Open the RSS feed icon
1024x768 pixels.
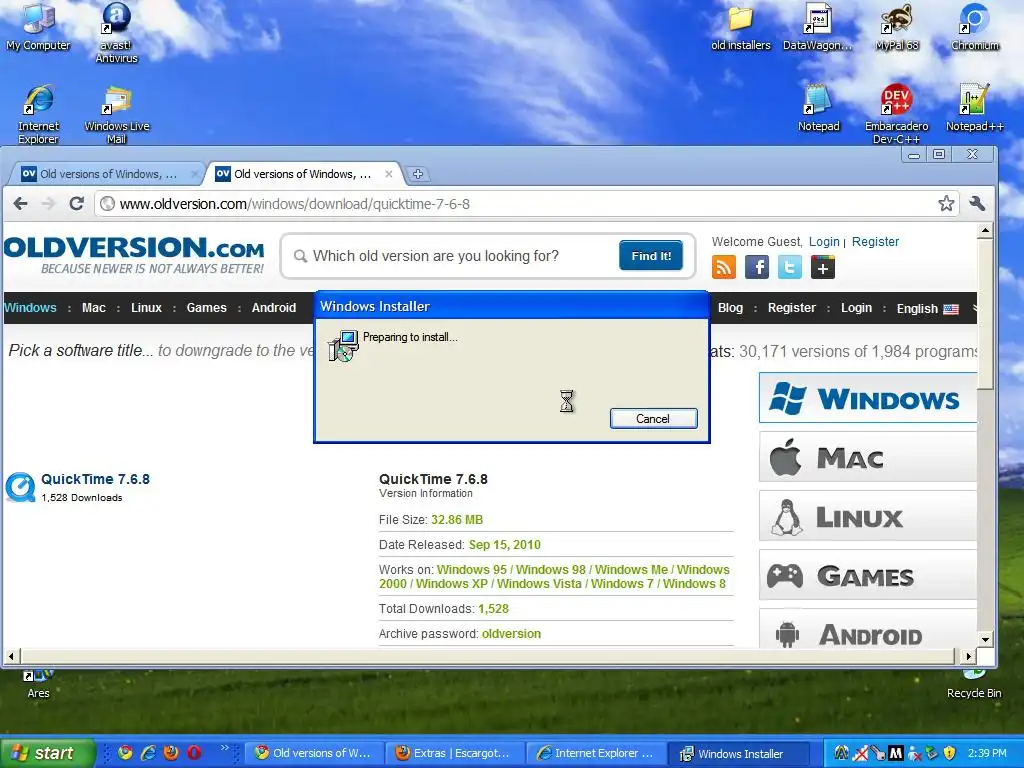(724, 267)
